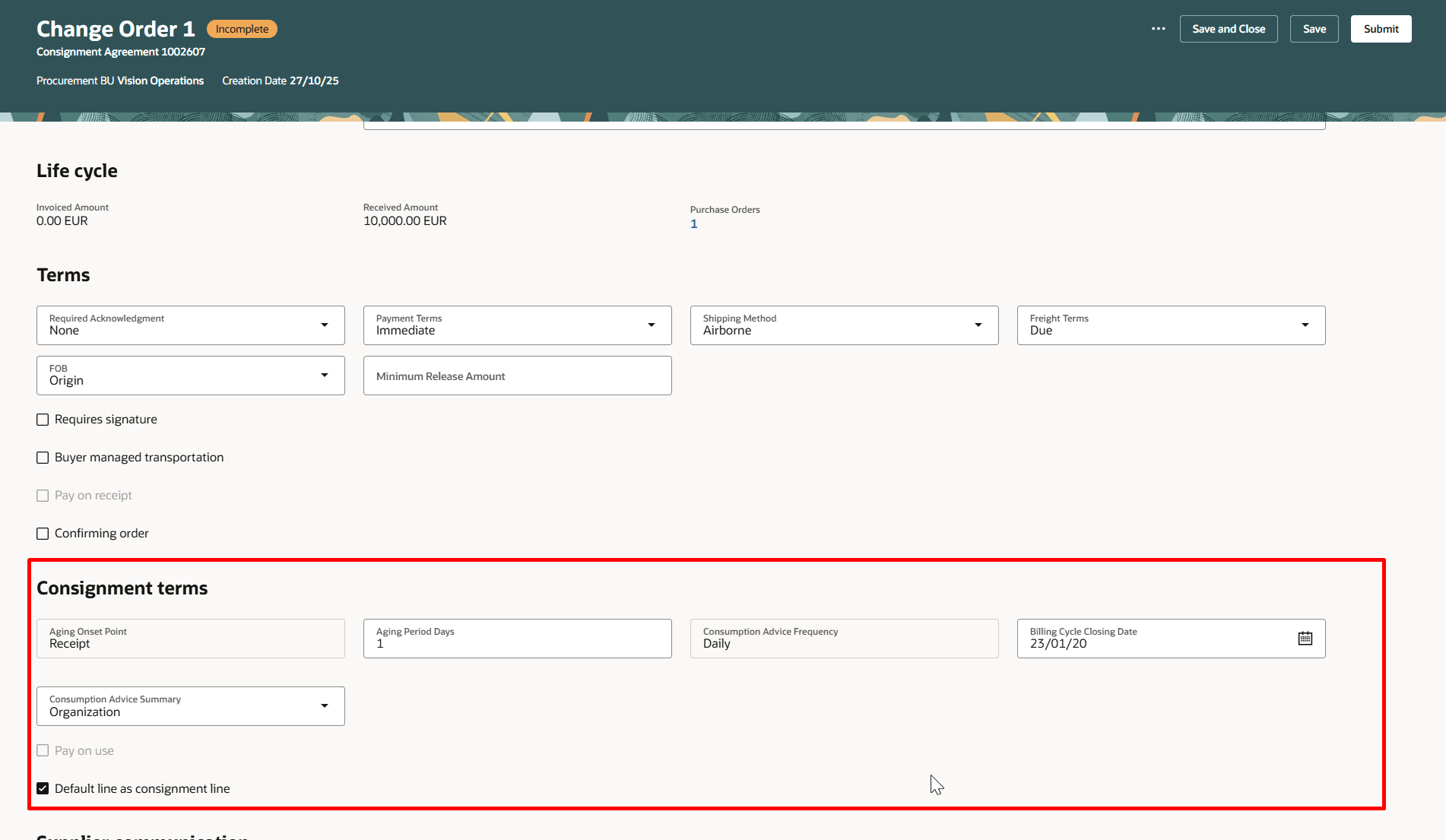
Task: Toggle the Pay on use checkbox
Action: coord(43,750)
